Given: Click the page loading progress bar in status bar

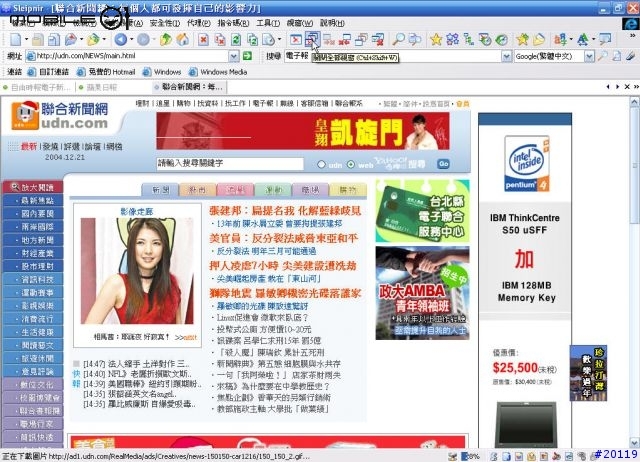Looking at the screenshot, I should click(470, 456).
